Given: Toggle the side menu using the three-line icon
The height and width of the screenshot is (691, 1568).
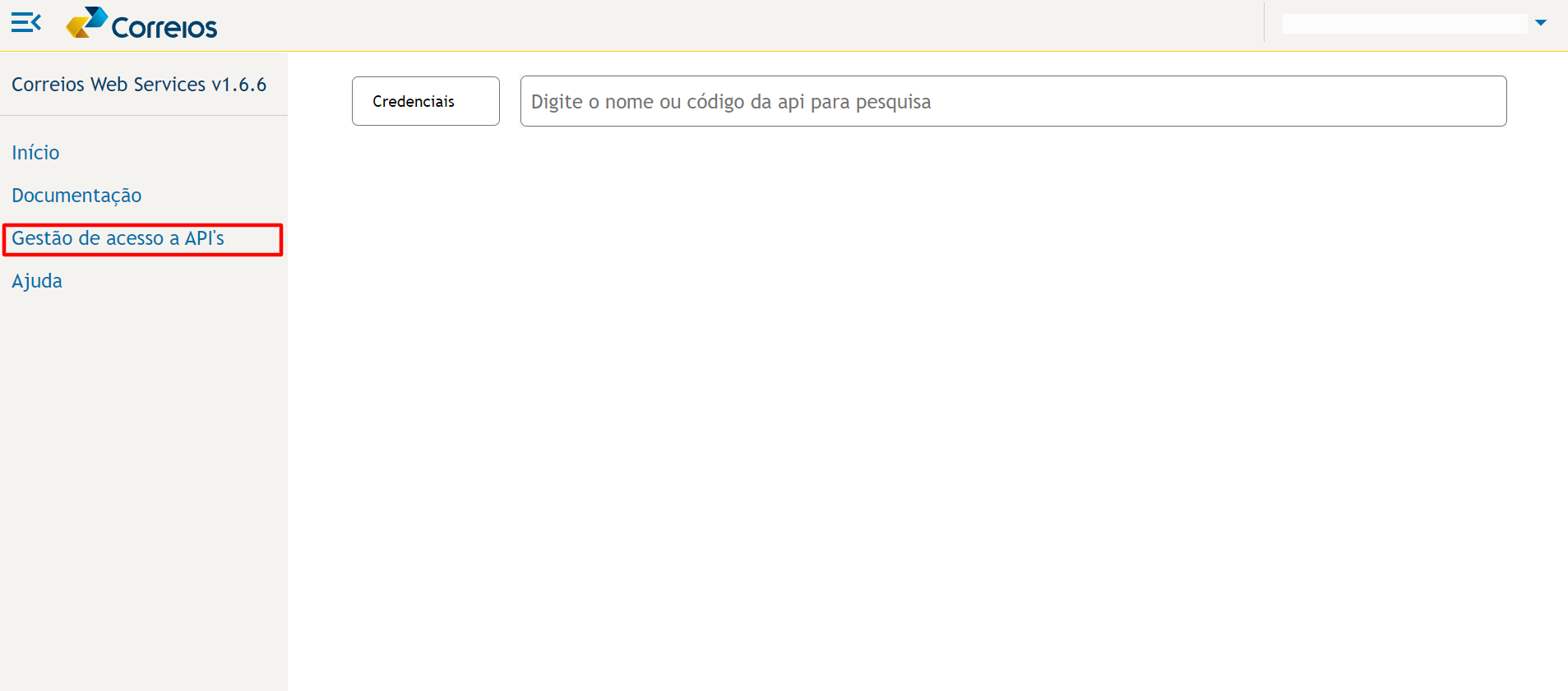Looking at the screenshot, I should (x=26, y=23).
